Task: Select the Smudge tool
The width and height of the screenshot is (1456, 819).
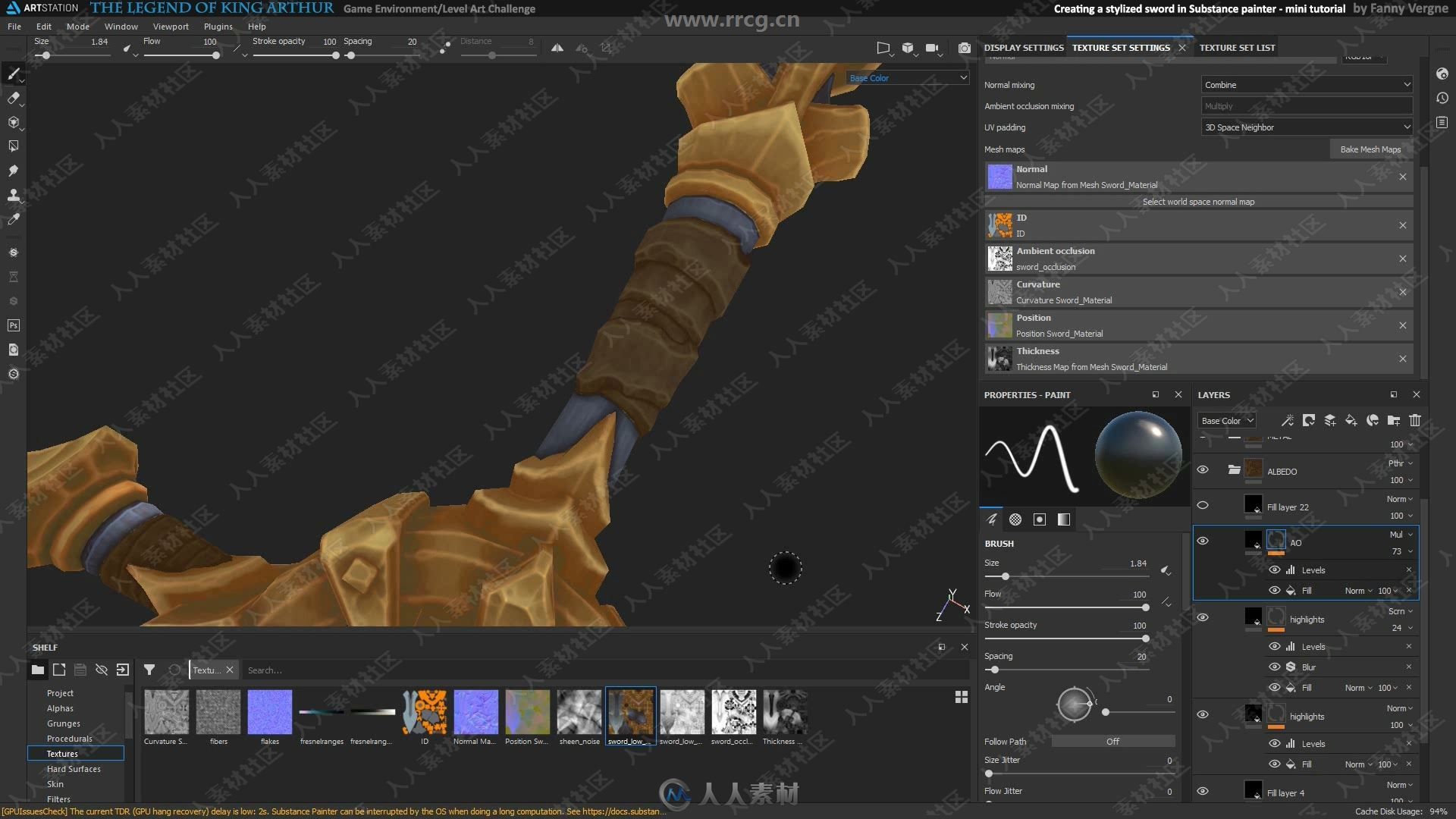Action: pyautogui.click(x=13, y=171)
